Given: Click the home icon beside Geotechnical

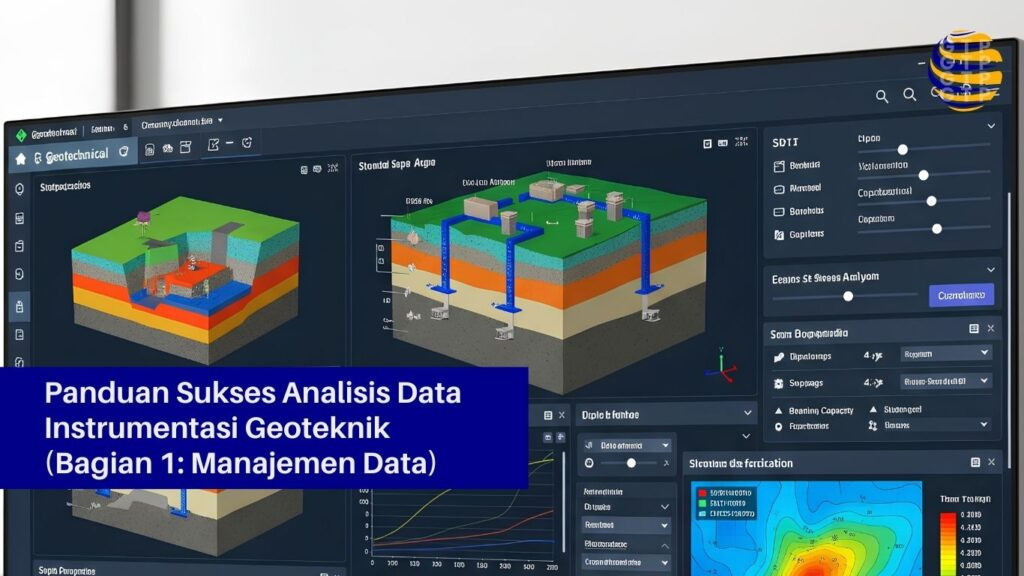Looking at the screenshot, I should tap(21, 159).
